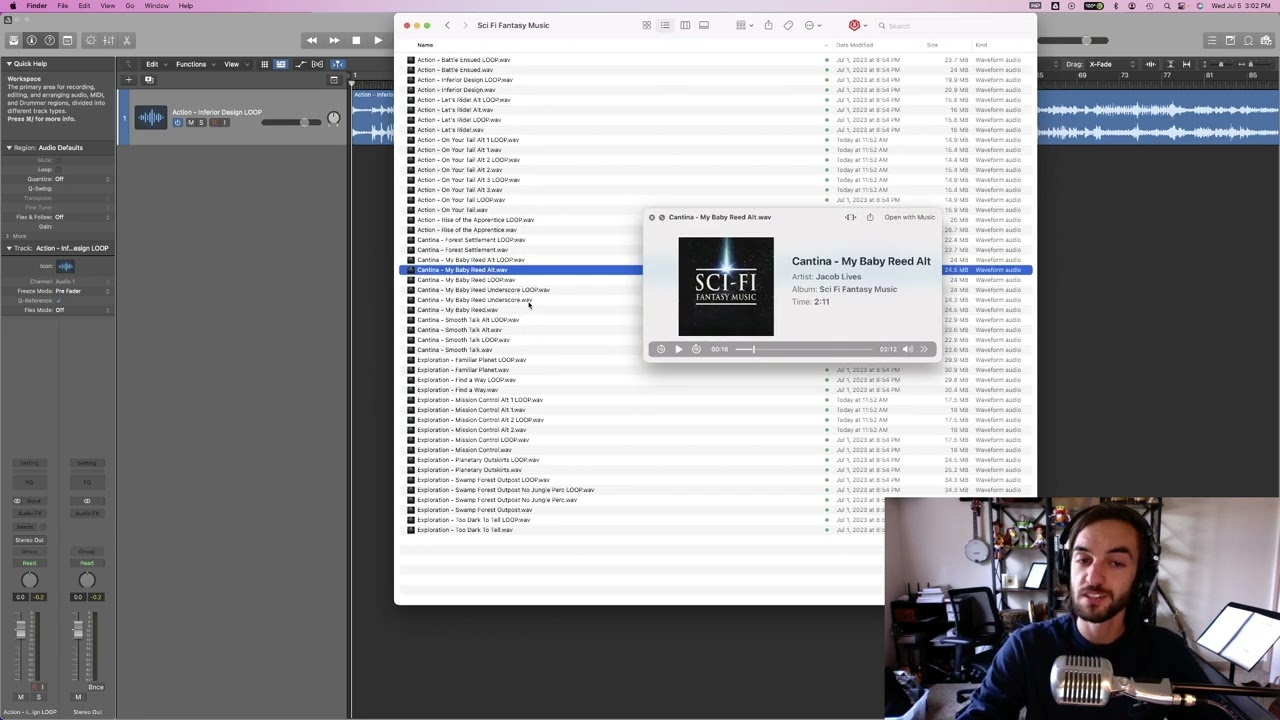Toggle the track power button on Action track
1280x720 pixels.
[177, 122]
